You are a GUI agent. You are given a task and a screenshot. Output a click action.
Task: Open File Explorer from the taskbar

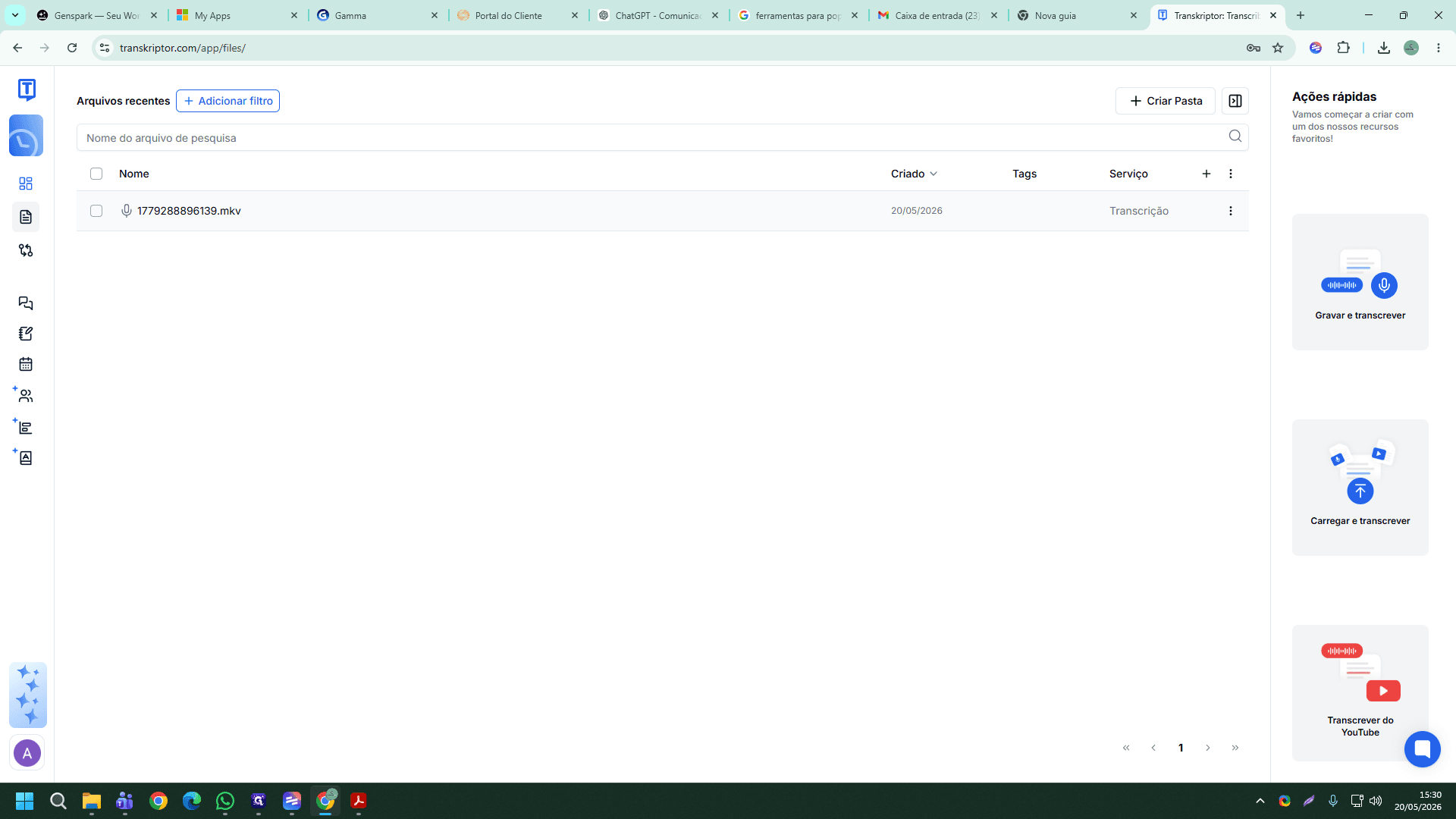(92, 801)
